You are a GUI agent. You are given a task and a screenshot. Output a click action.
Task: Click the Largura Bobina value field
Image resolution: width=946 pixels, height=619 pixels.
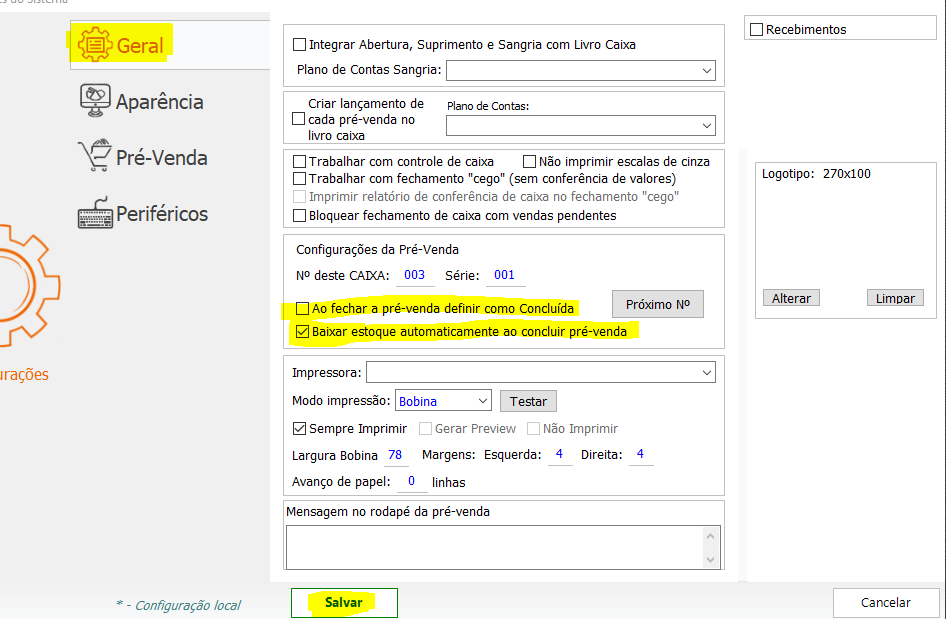point(395,455)
